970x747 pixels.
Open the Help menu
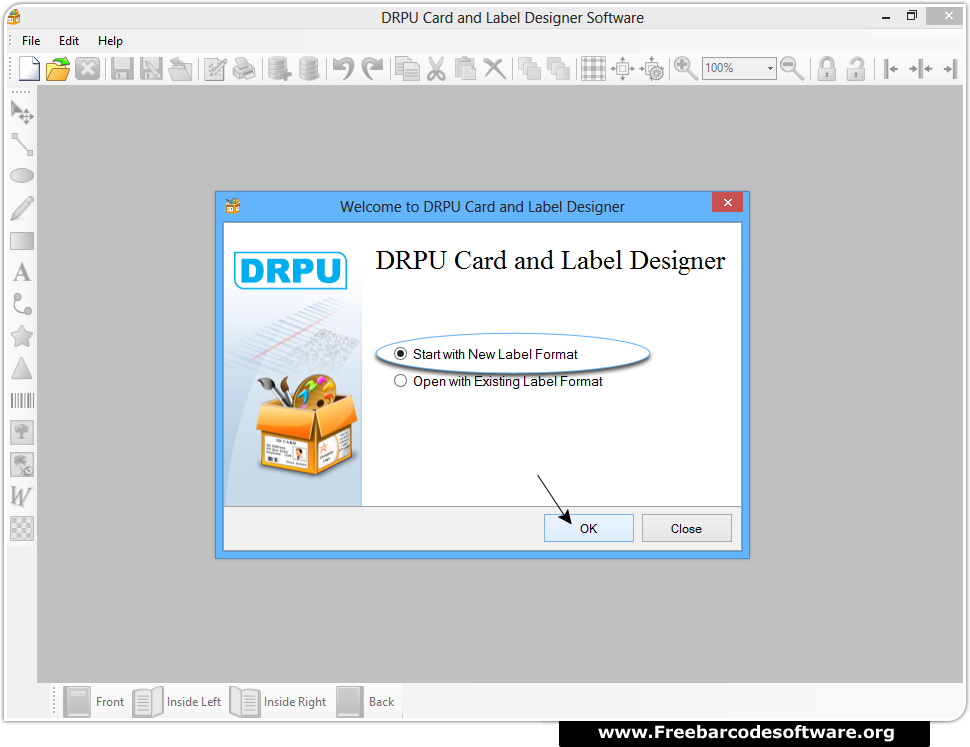click(110, 41)
